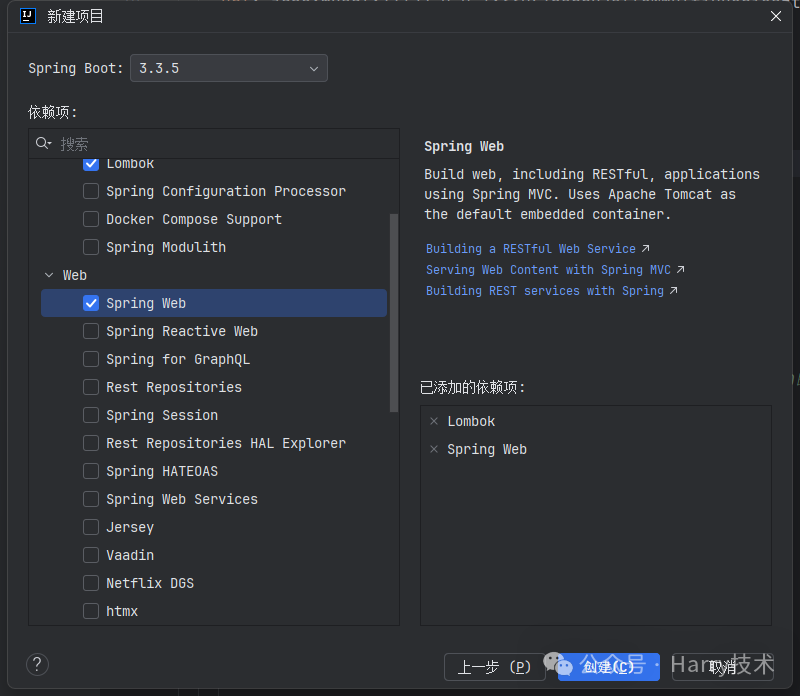Enable the Spring Reactive Web checkbox

point(91,331)
